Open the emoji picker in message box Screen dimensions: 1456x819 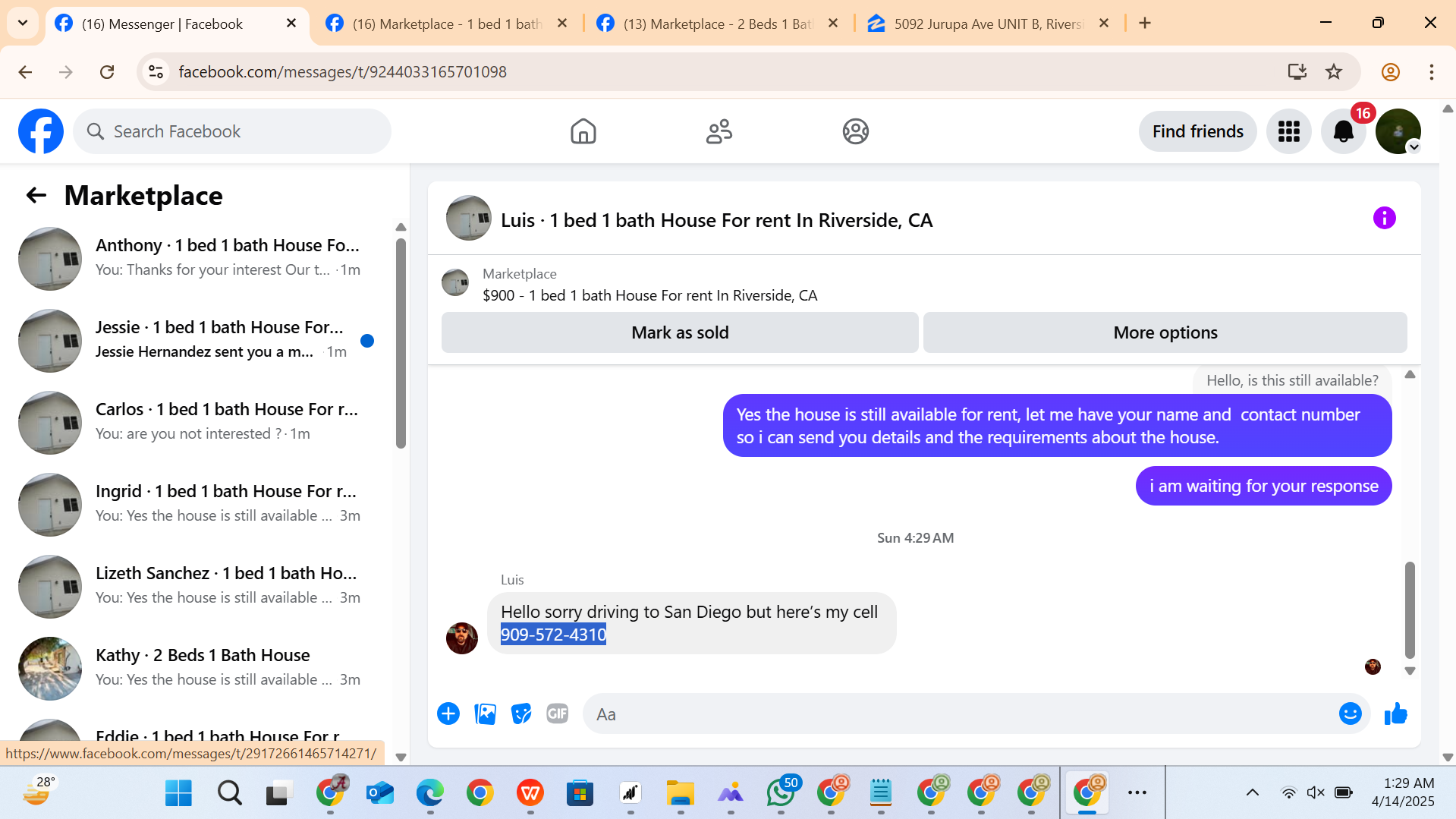1350,713
